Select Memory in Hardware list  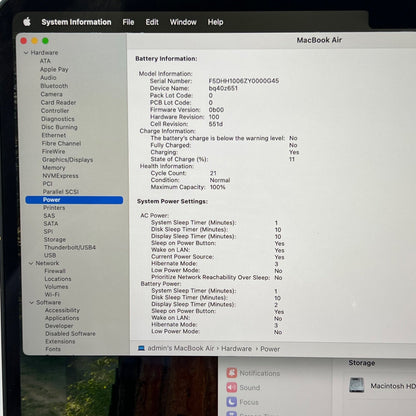tap(54, 168)
